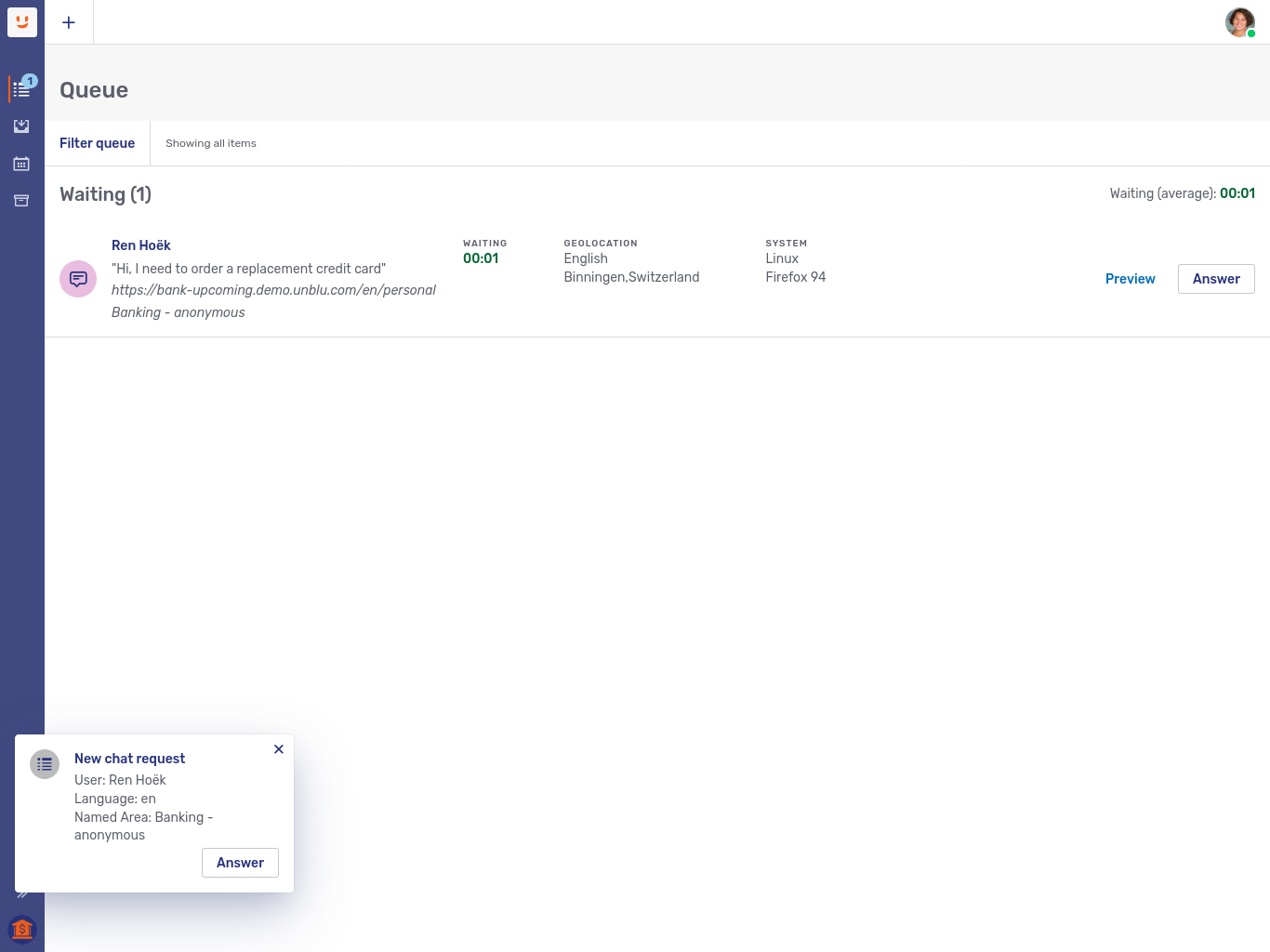Click the pink chat bubble icon
The height and width of the screenshot is (952, 1270).
(x=78, y=279)
